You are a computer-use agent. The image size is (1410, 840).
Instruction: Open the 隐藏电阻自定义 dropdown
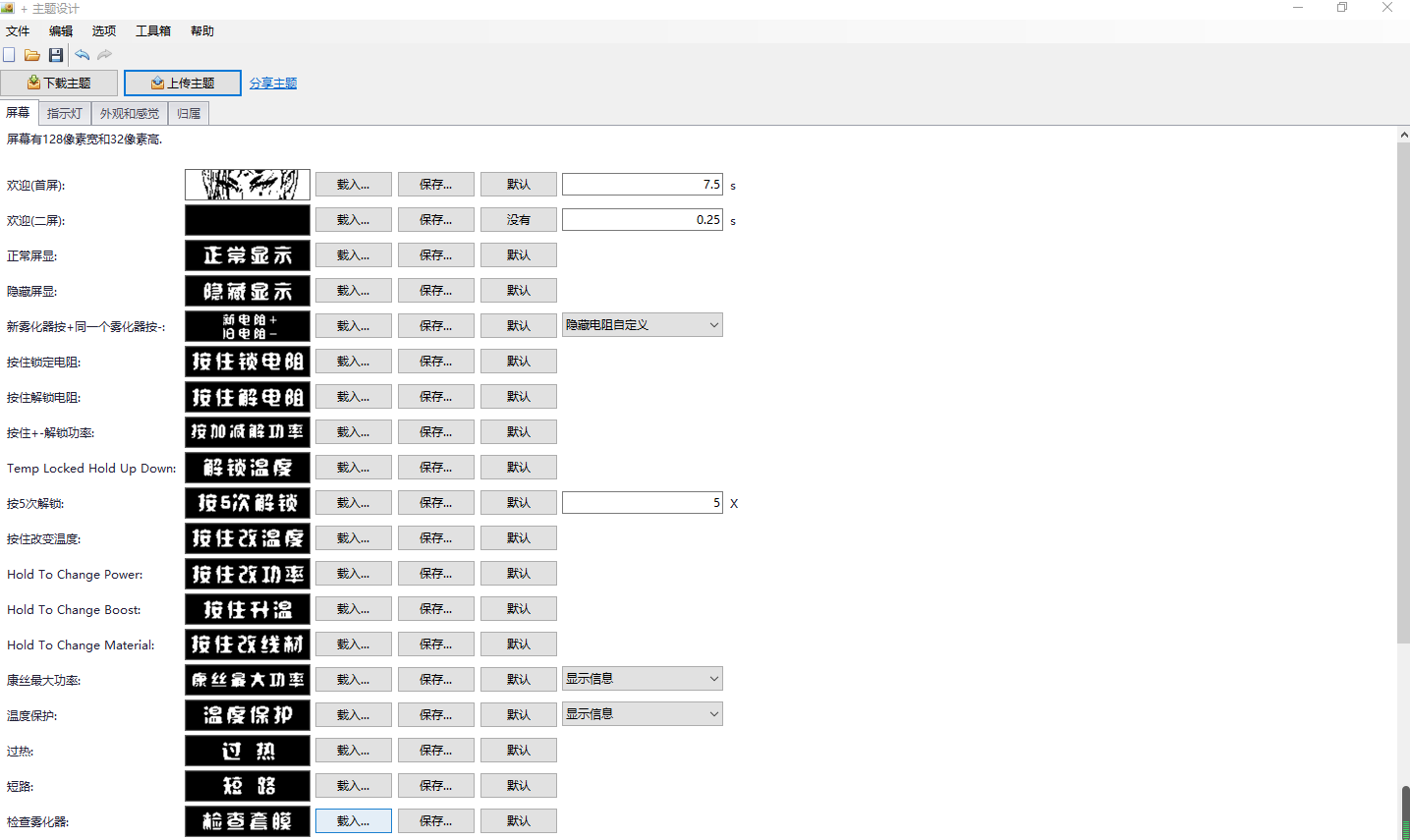(643, 325)
